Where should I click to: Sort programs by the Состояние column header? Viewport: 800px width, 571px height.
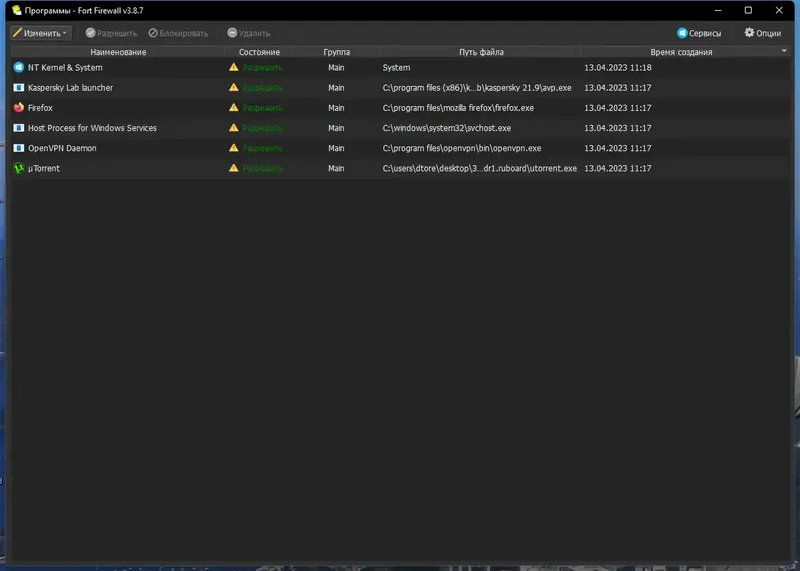(259, 52)
